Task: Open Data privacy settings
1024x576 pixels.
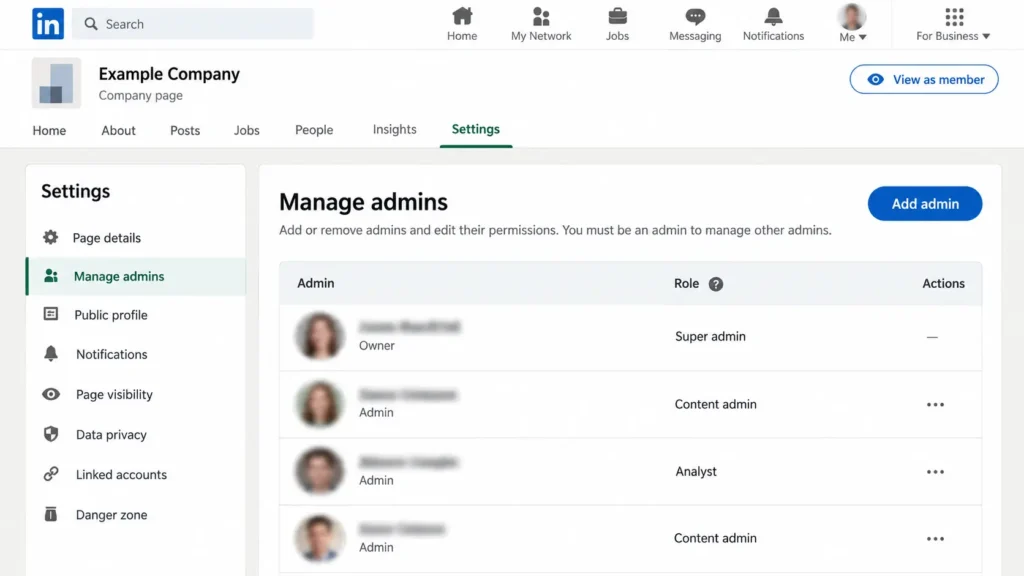Action: point(111,434)
